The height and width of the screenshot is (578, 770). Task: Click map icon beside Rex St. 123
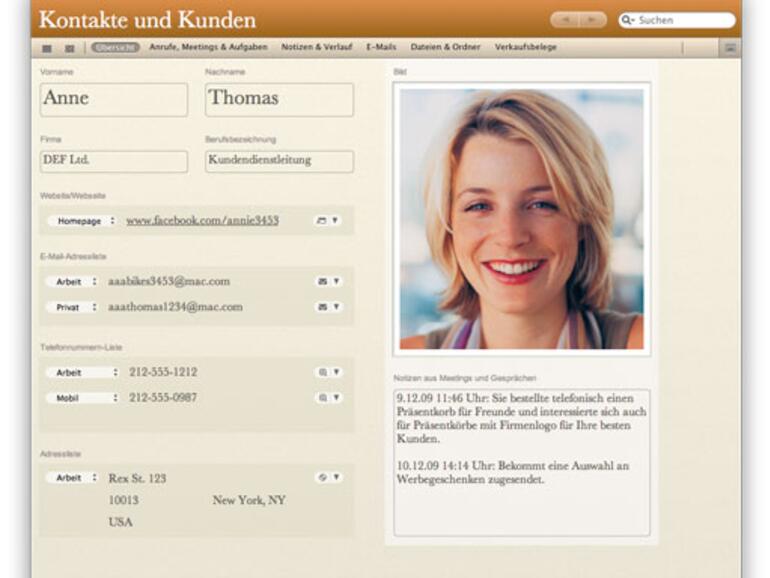(x=323, y=477)
